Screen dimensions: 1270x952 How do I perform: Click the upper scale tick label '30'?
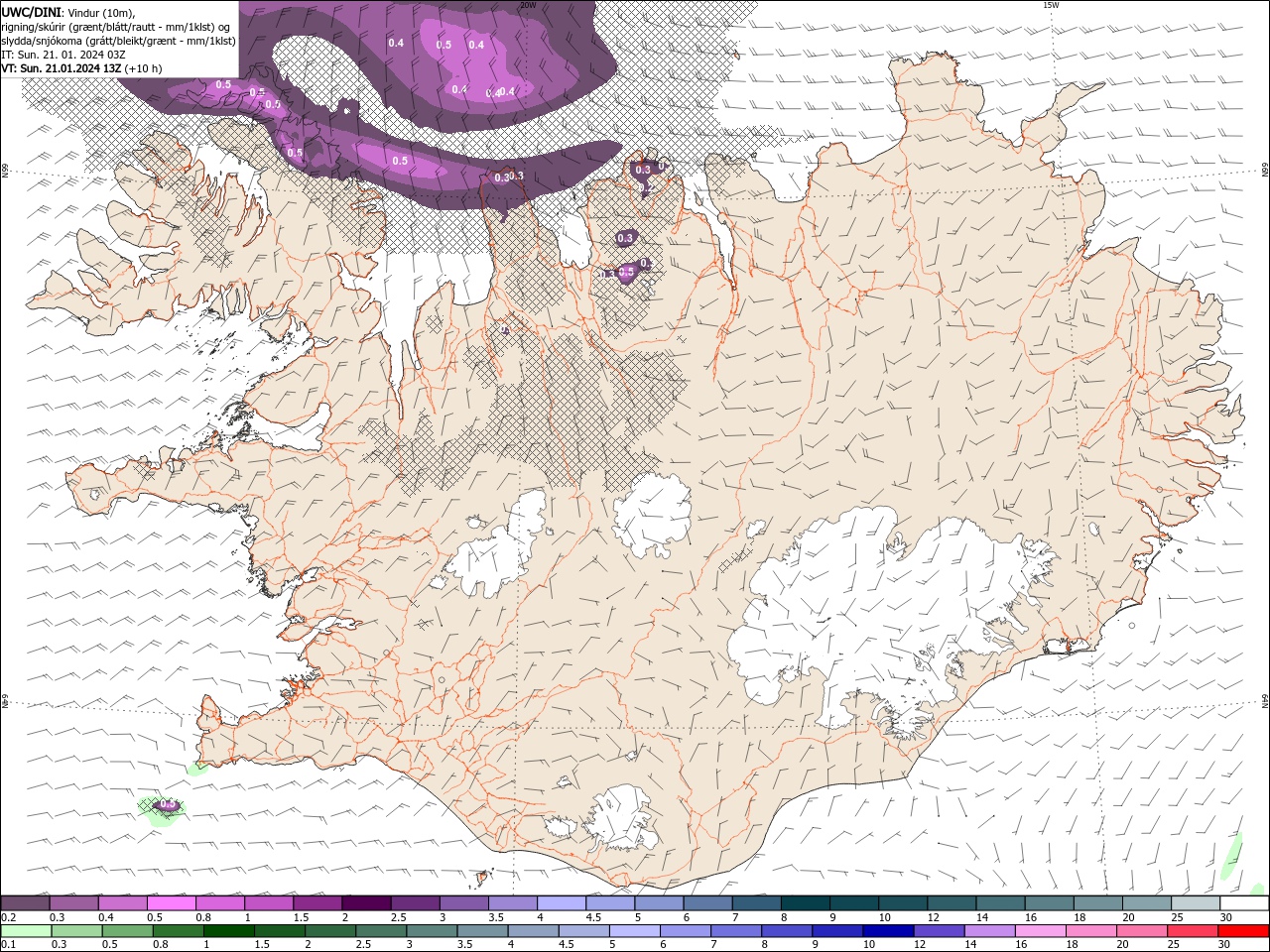click(x=1226, y=917)
